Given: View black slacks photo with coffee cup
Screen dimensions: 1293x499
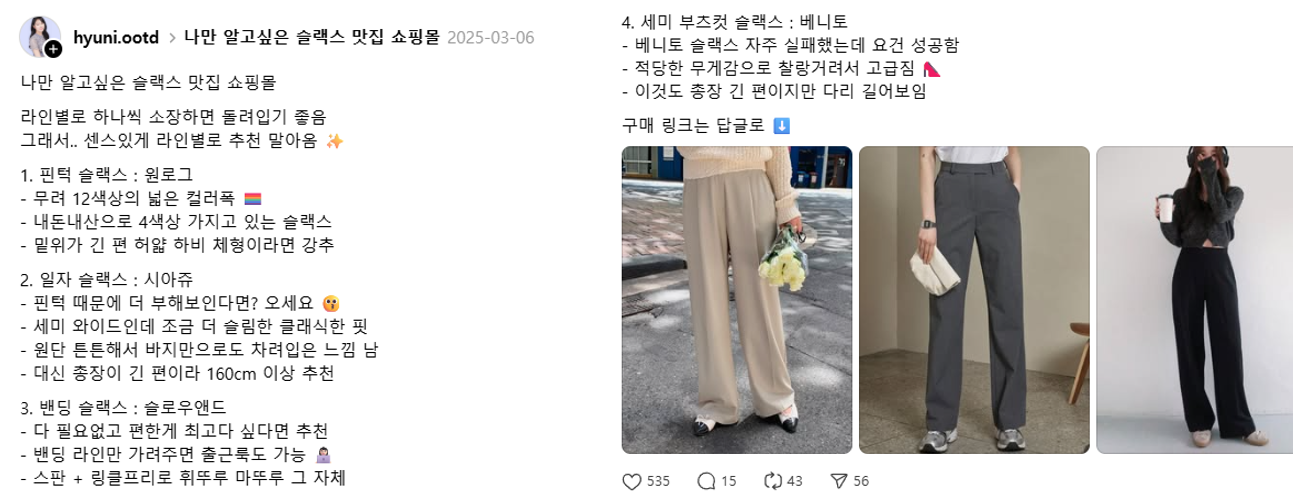Looking at the screenshot, I should (1194, 300).
